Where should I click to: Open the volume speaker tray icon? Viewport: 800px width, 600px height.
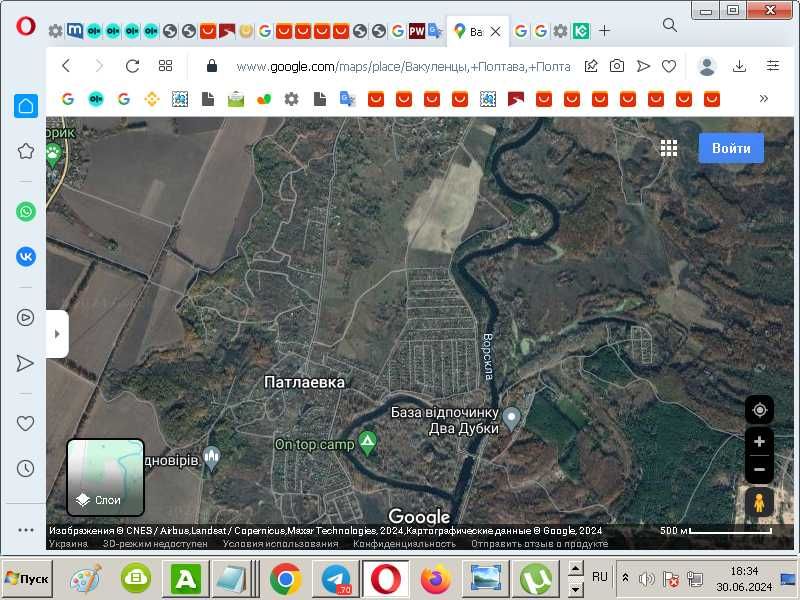pos(646,579)
